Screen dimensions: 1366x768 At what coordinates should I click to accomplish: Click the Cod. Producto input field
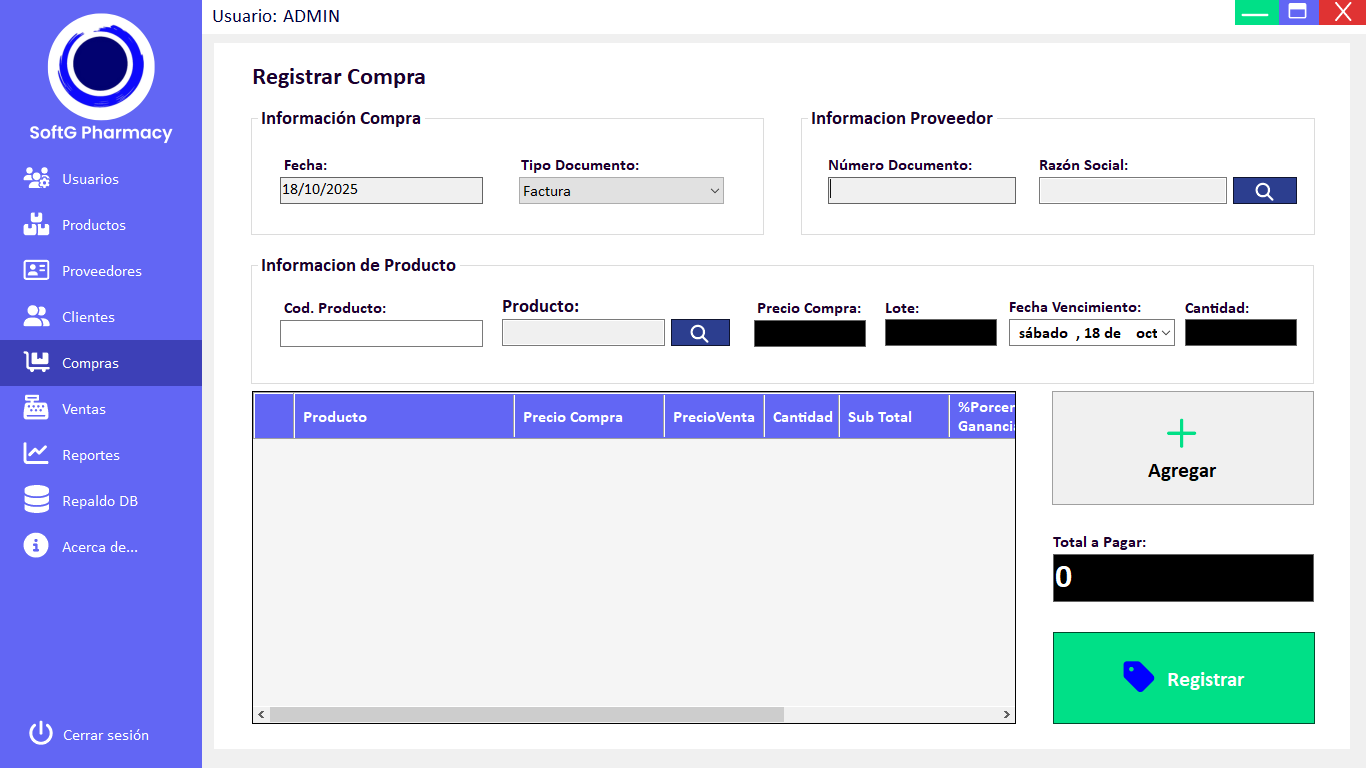[x=381, y=334]
